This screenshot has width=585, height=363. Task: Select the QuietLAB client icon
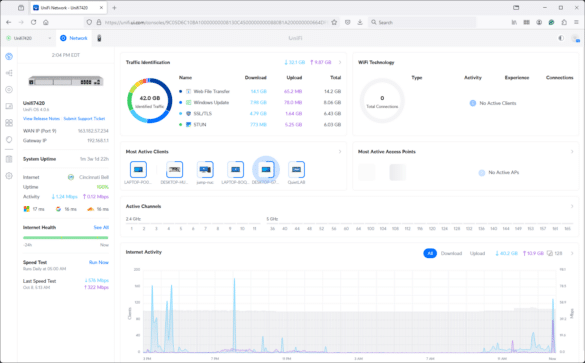[x=296, y=170]
